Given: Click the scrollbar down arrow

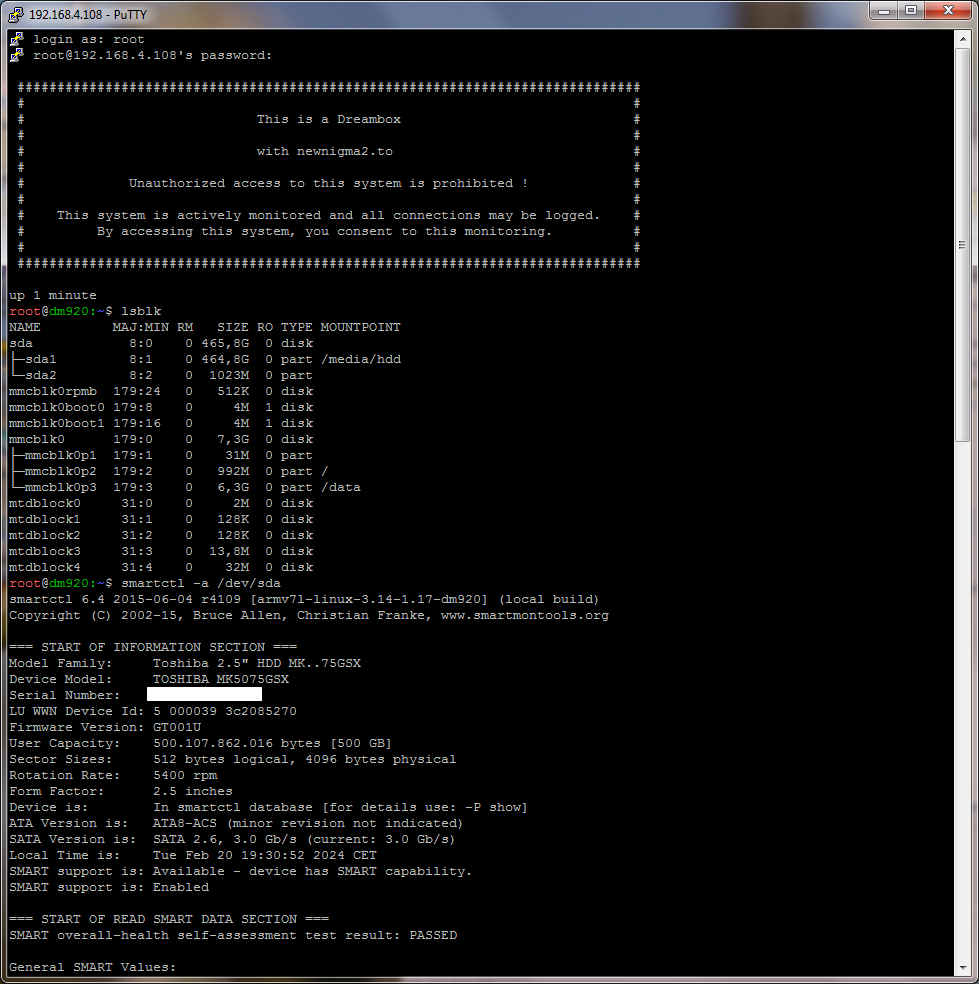Looking at the screenshot, I should [963, 968].
